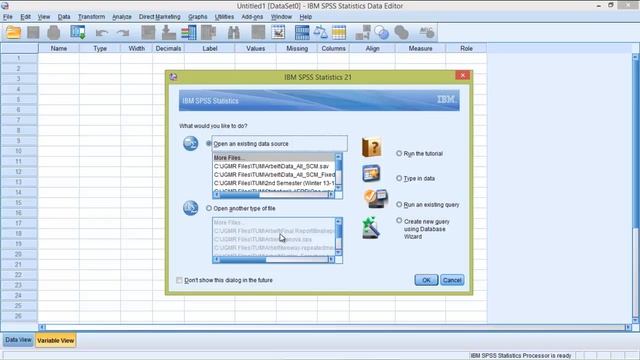Viewport: 640px width, 360px height.
Task: Open the Analyze menu
Action: [122, 17]
